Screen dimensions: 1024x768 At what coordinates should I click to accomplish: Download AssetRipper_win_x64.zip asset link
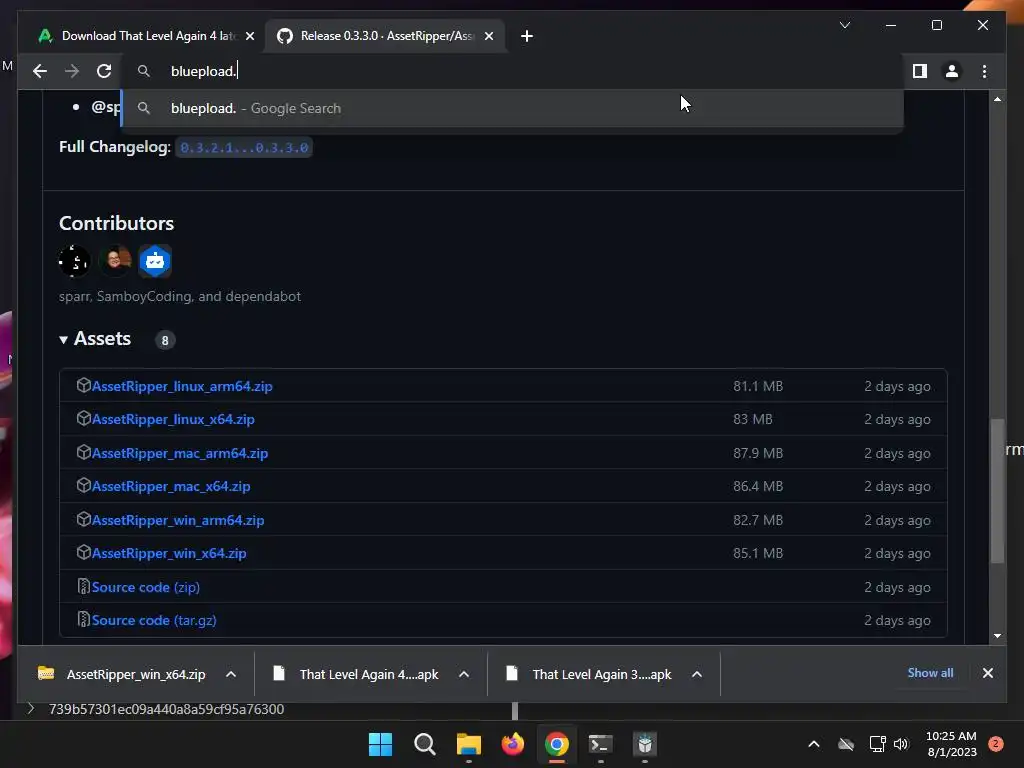pyautogui.click(x=169, y=554)
